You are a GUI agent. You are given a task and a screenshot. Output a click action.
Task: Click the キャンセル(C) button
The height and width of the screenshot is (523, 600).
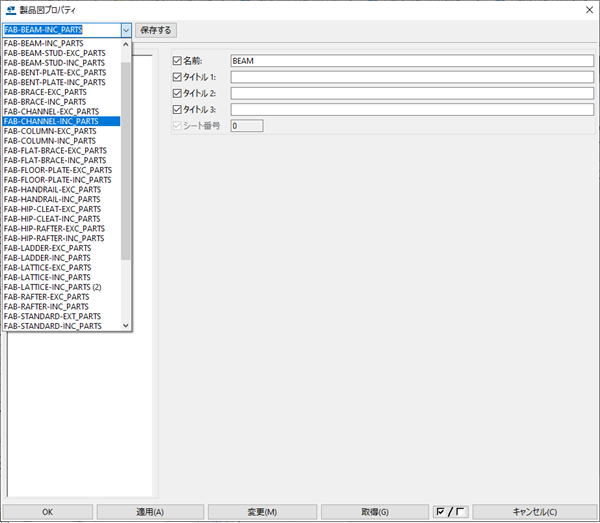pyautogui.click(x=535, y=512)
